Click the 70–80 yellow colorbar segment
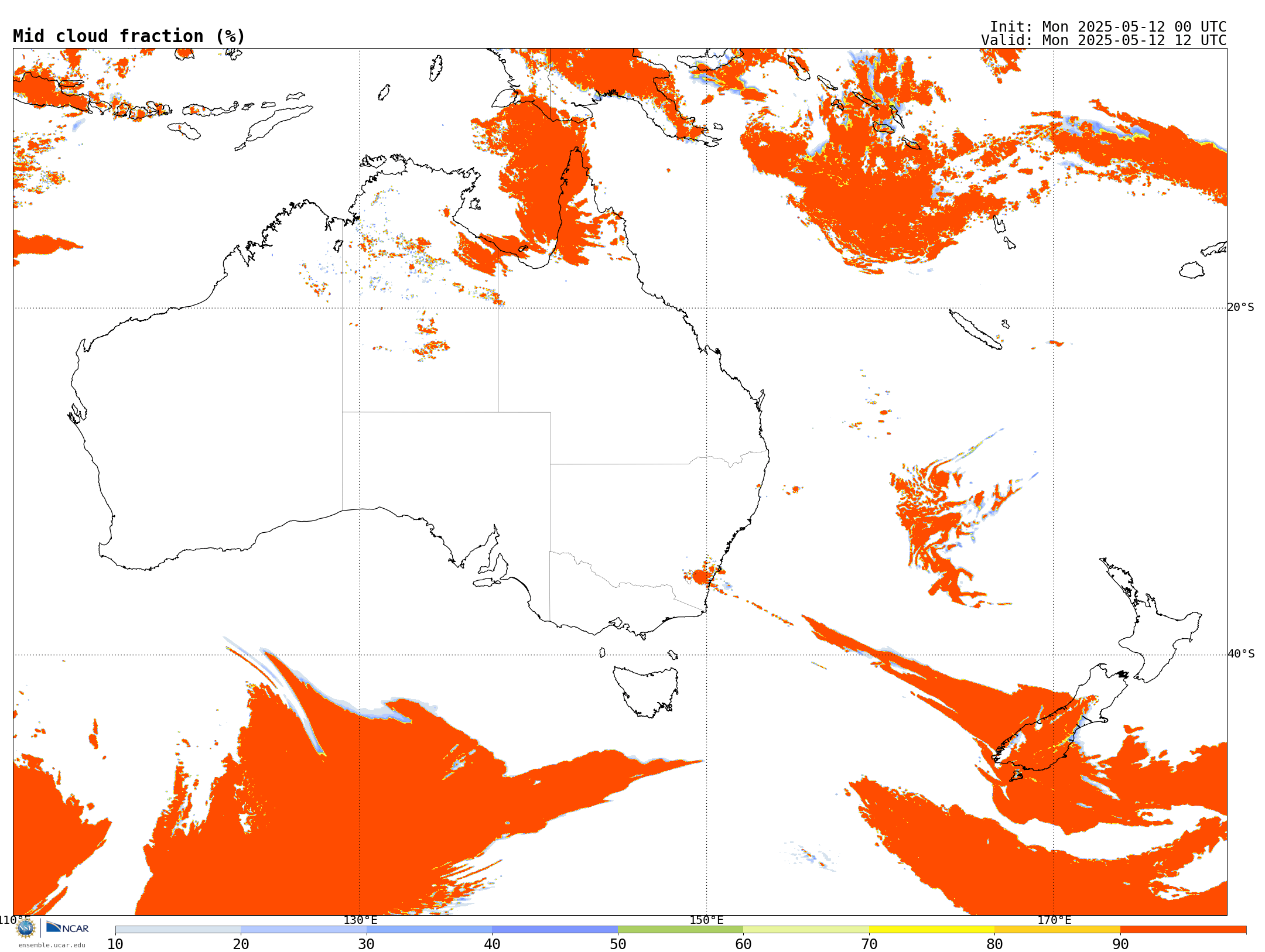This screenshot has height=952, width=1265. click(x=932, y=929)
